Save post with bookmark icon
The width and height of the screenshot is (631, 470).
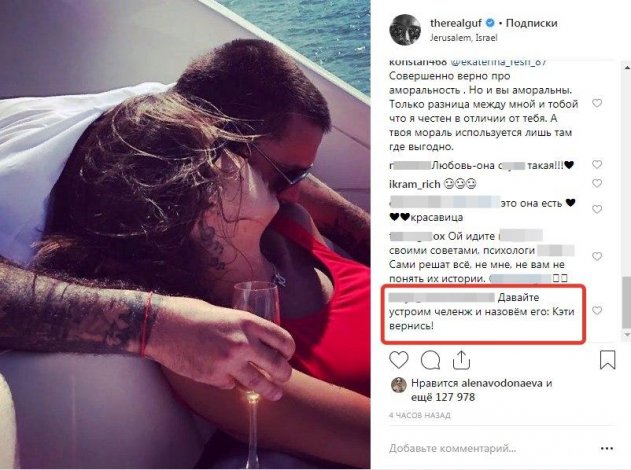click(607, 360)
